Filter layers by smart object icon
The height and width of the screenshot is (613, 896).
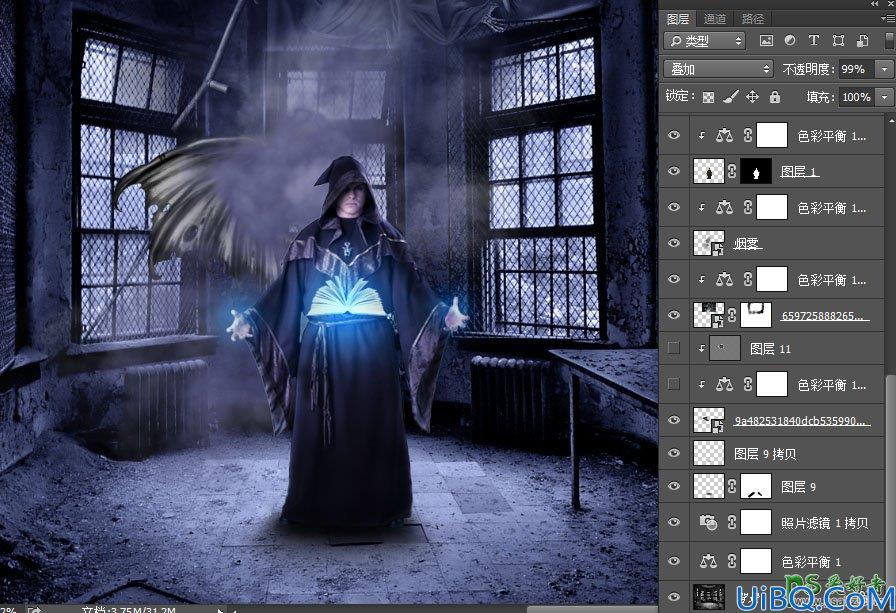tap(862, 41)
